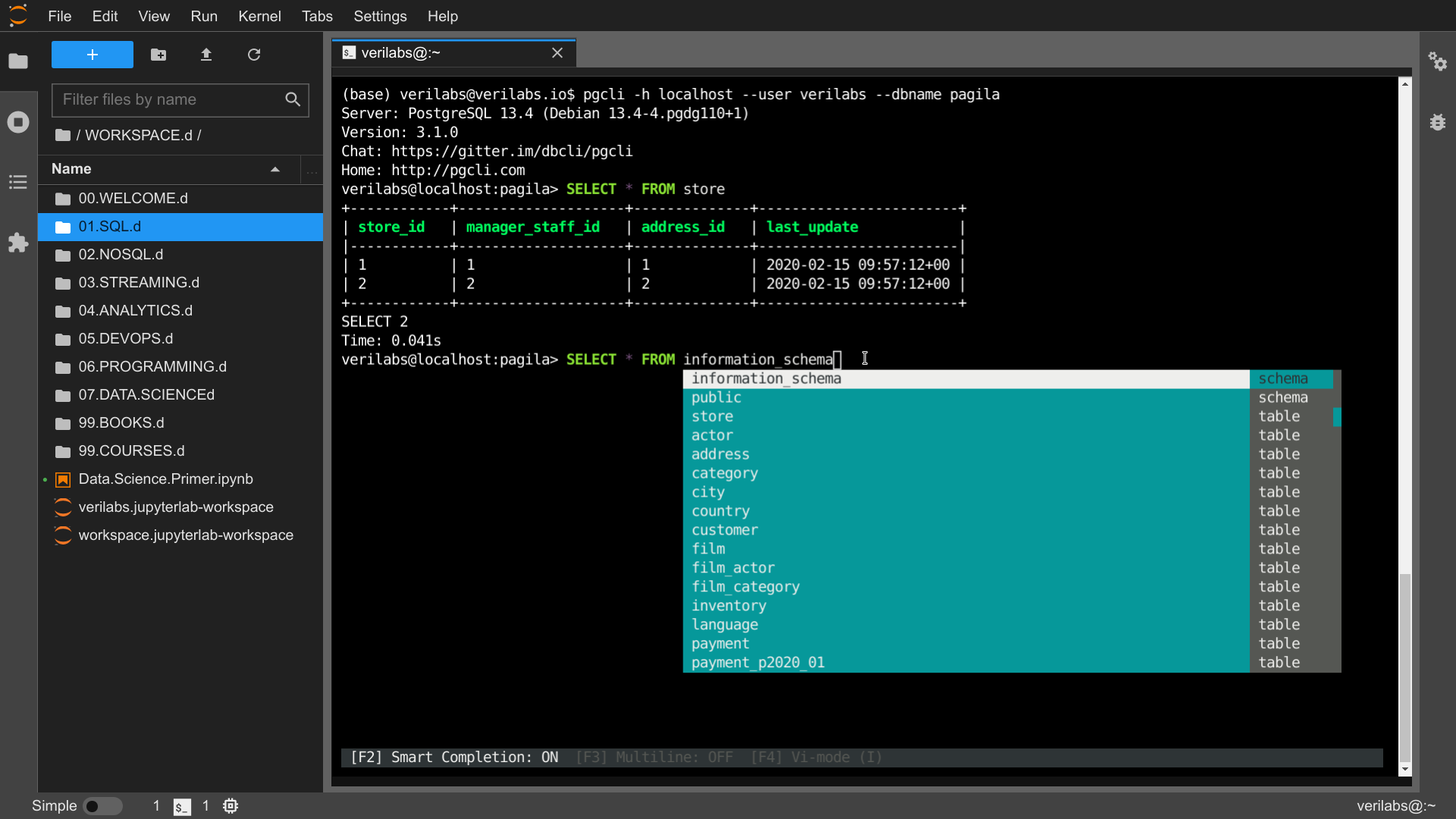Viewport: 1456px width, 819px height.
Task: Click the notebook icon beside Data.Science.Primer.ipynb
Action: click(x=63, y=479)
